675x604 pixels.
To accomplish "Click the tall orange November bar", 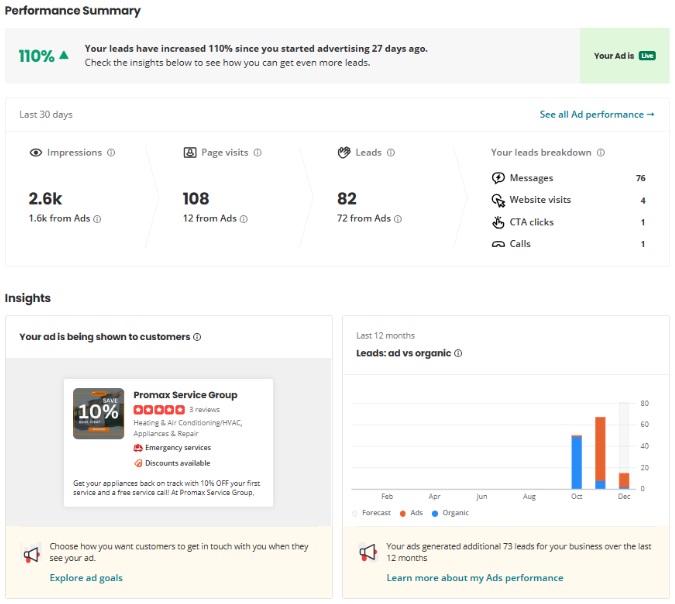I will [600, 449].
